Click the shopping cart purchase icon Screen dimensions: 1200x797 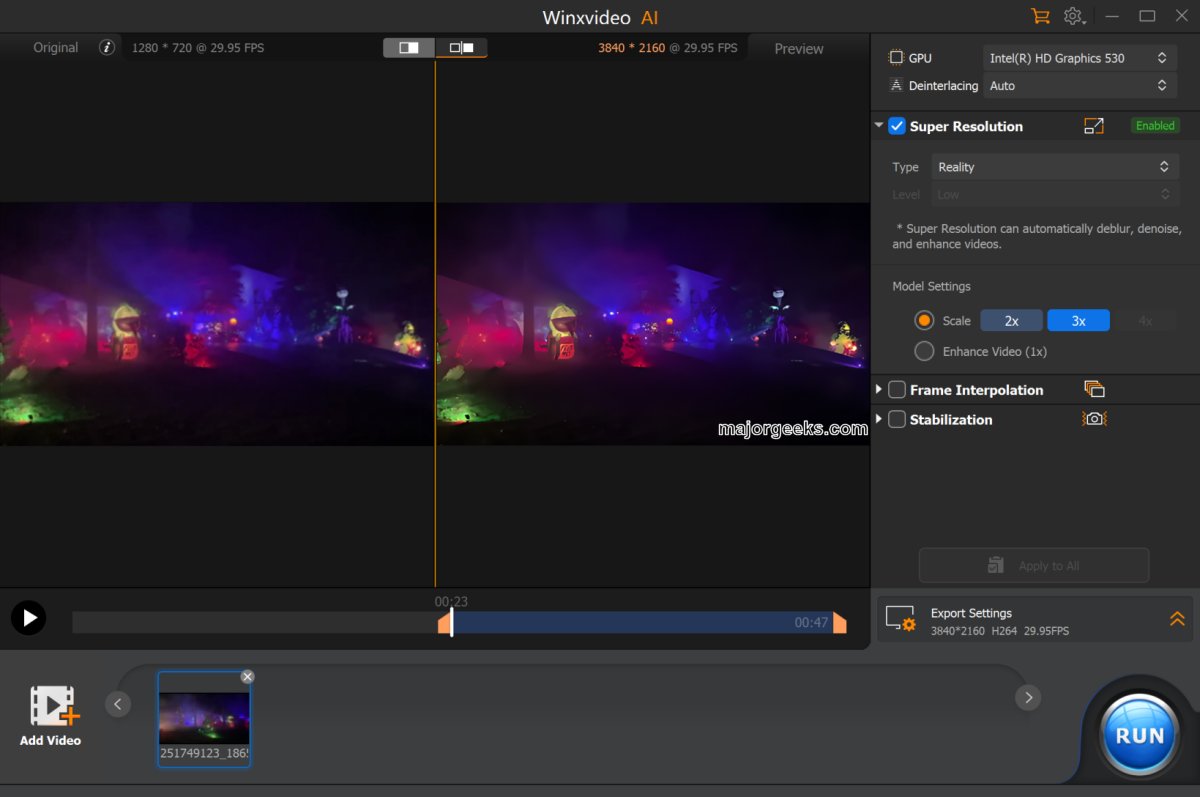pyautogui.click(x=1040, y=16)
